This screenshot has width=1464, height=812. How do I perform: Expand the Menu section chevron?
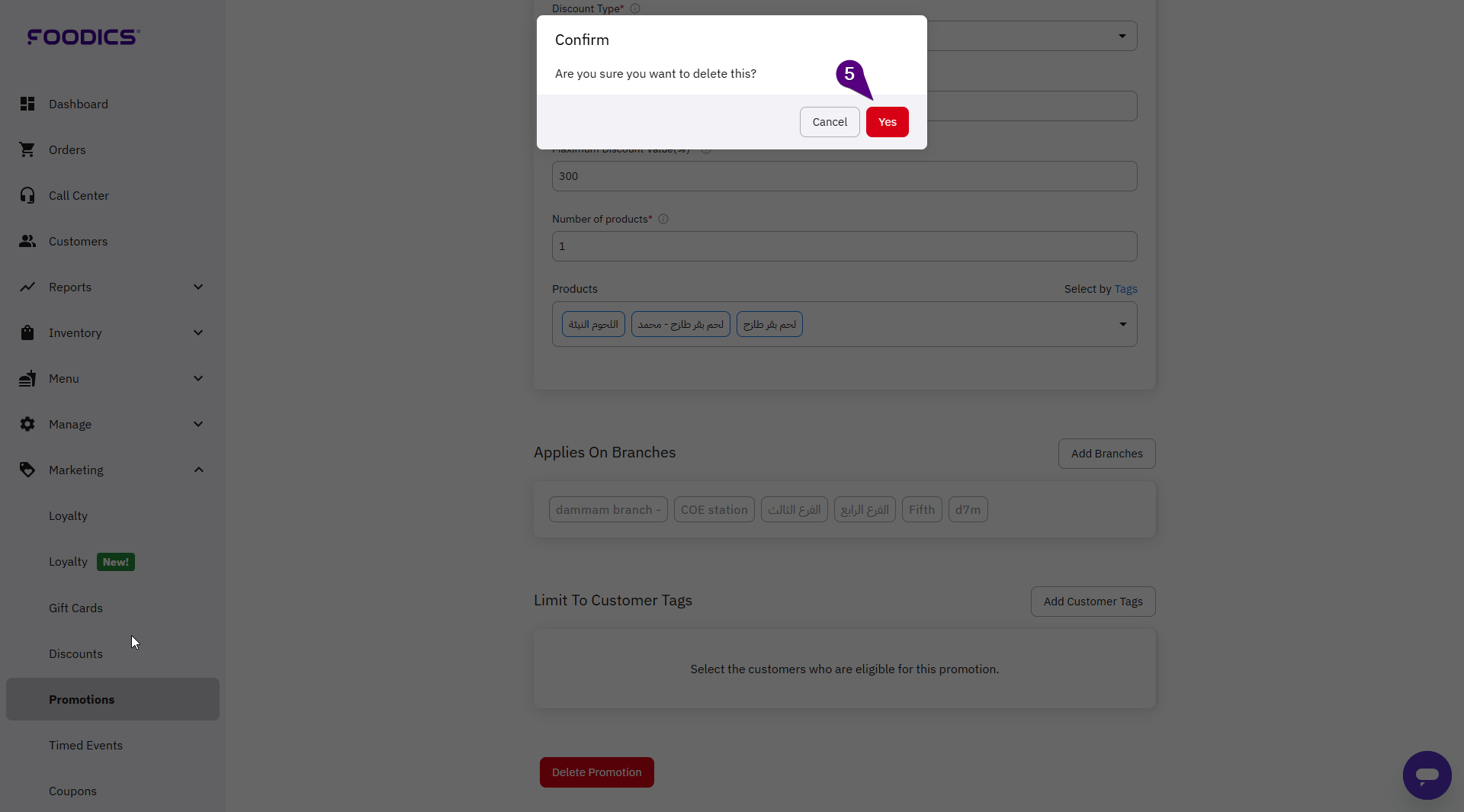pos(198,378)
